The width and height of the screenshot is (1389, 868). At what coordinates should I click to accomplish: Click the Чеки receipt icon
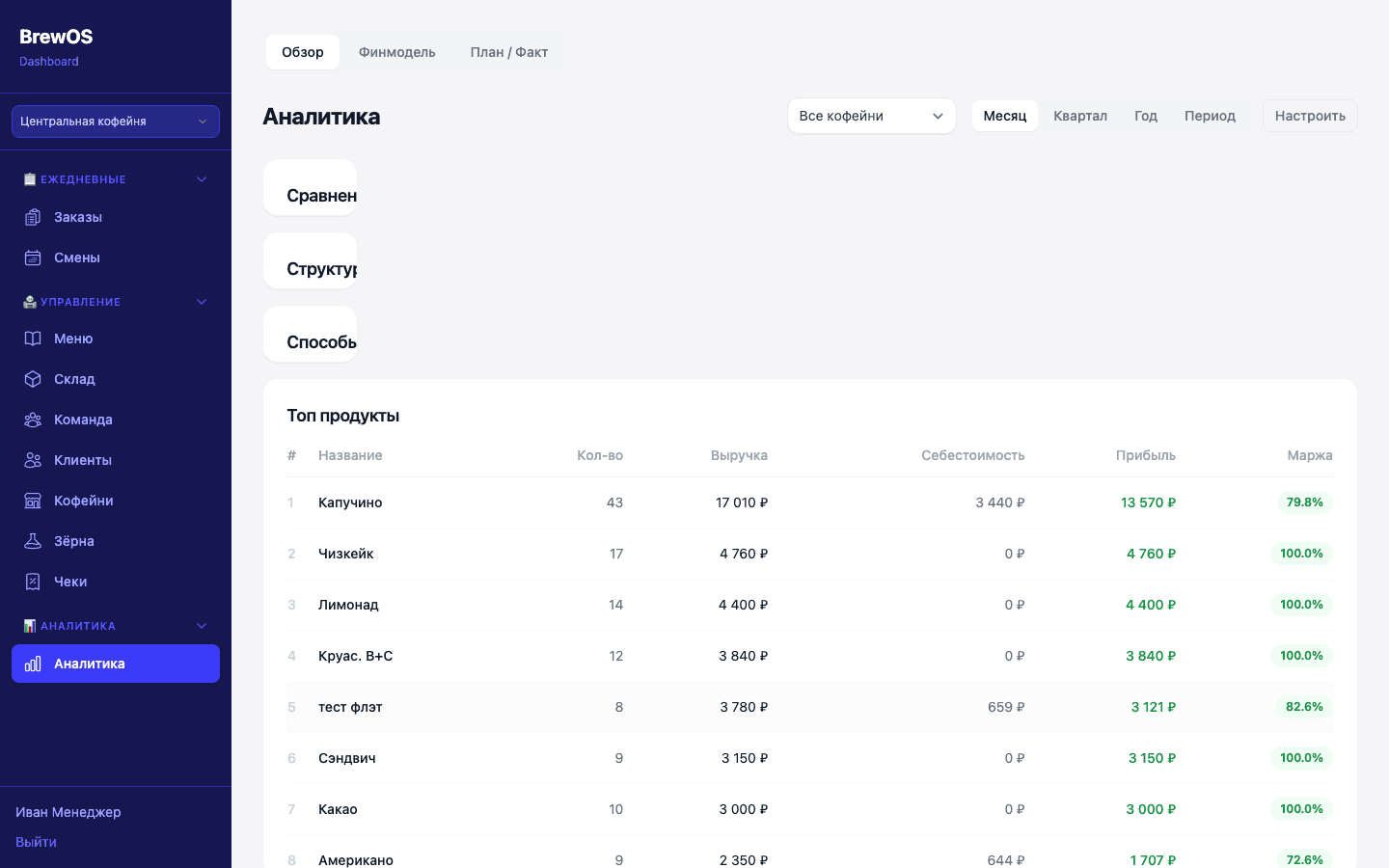(x=33, y=582)
